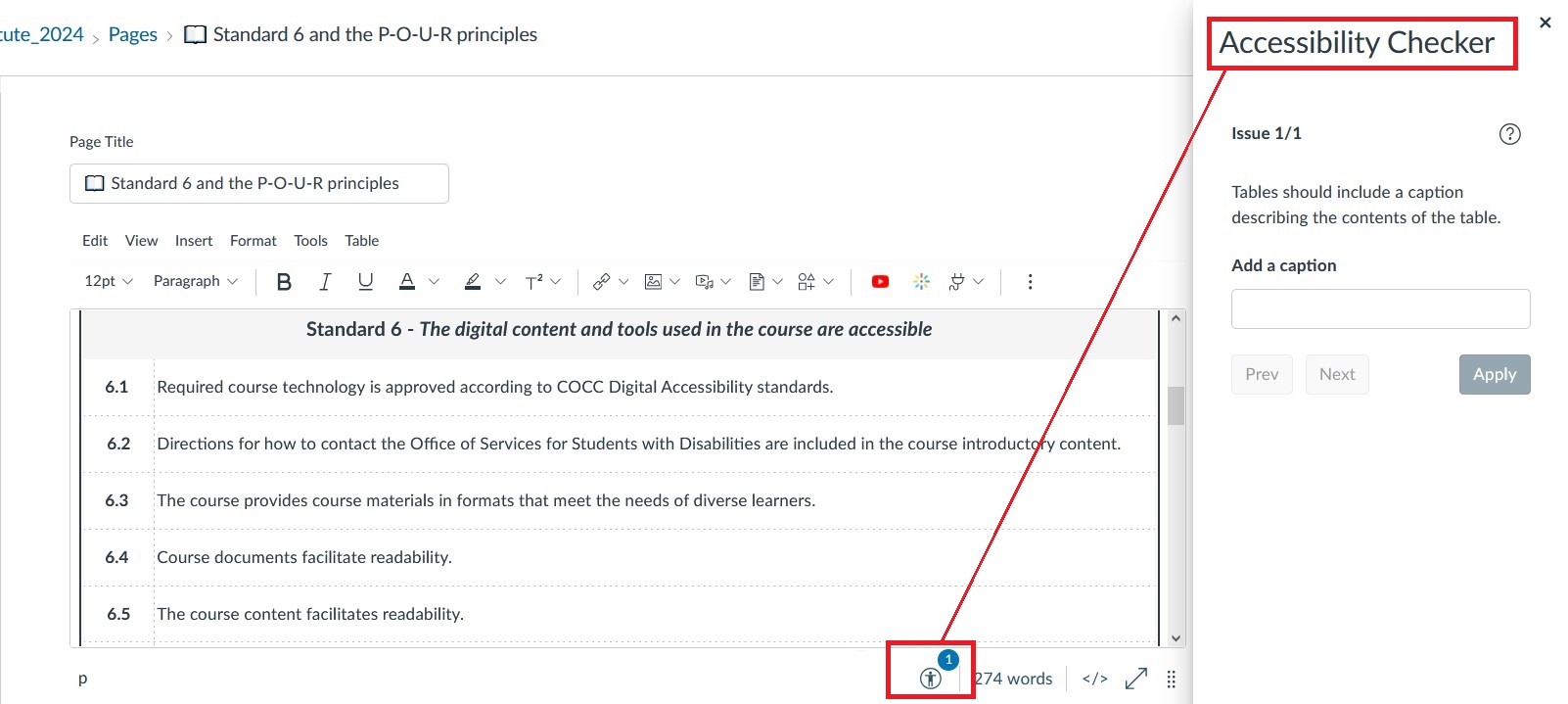
Task: Open the Format menu
Action: (x=254, y=241)
